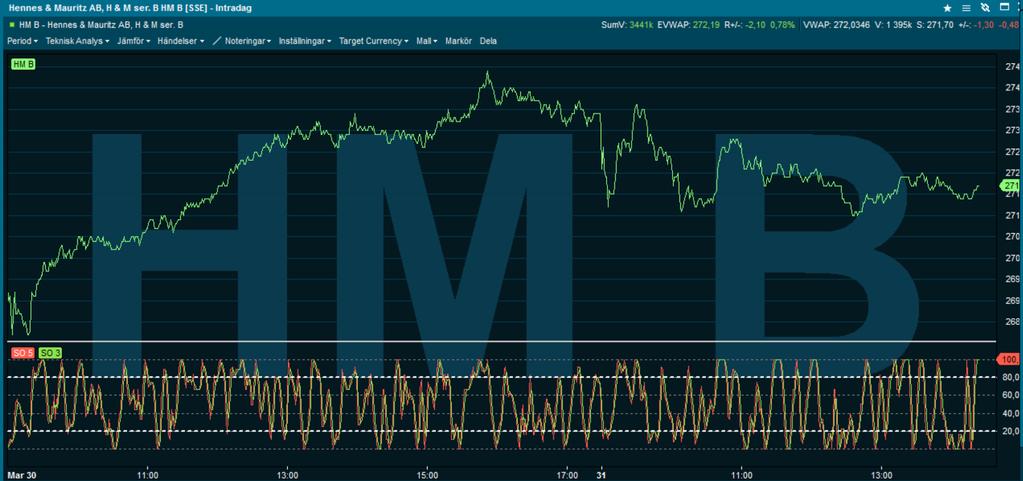Expand the Noteringar dropdown
The image size is (1023, 481).
(x=248, y=40)
